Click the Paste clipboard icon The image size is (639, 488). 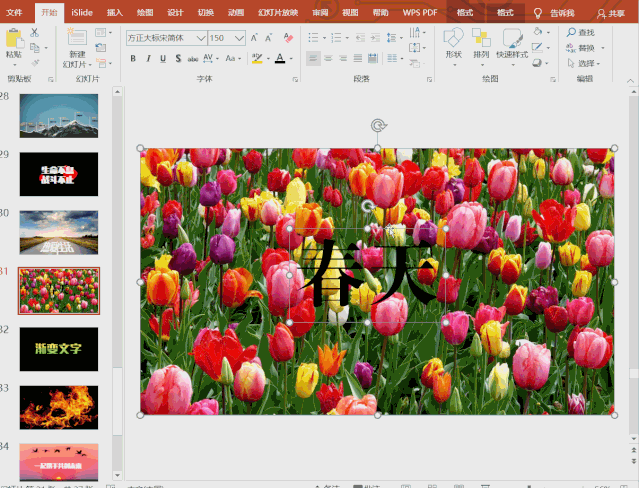pos(15,39)
